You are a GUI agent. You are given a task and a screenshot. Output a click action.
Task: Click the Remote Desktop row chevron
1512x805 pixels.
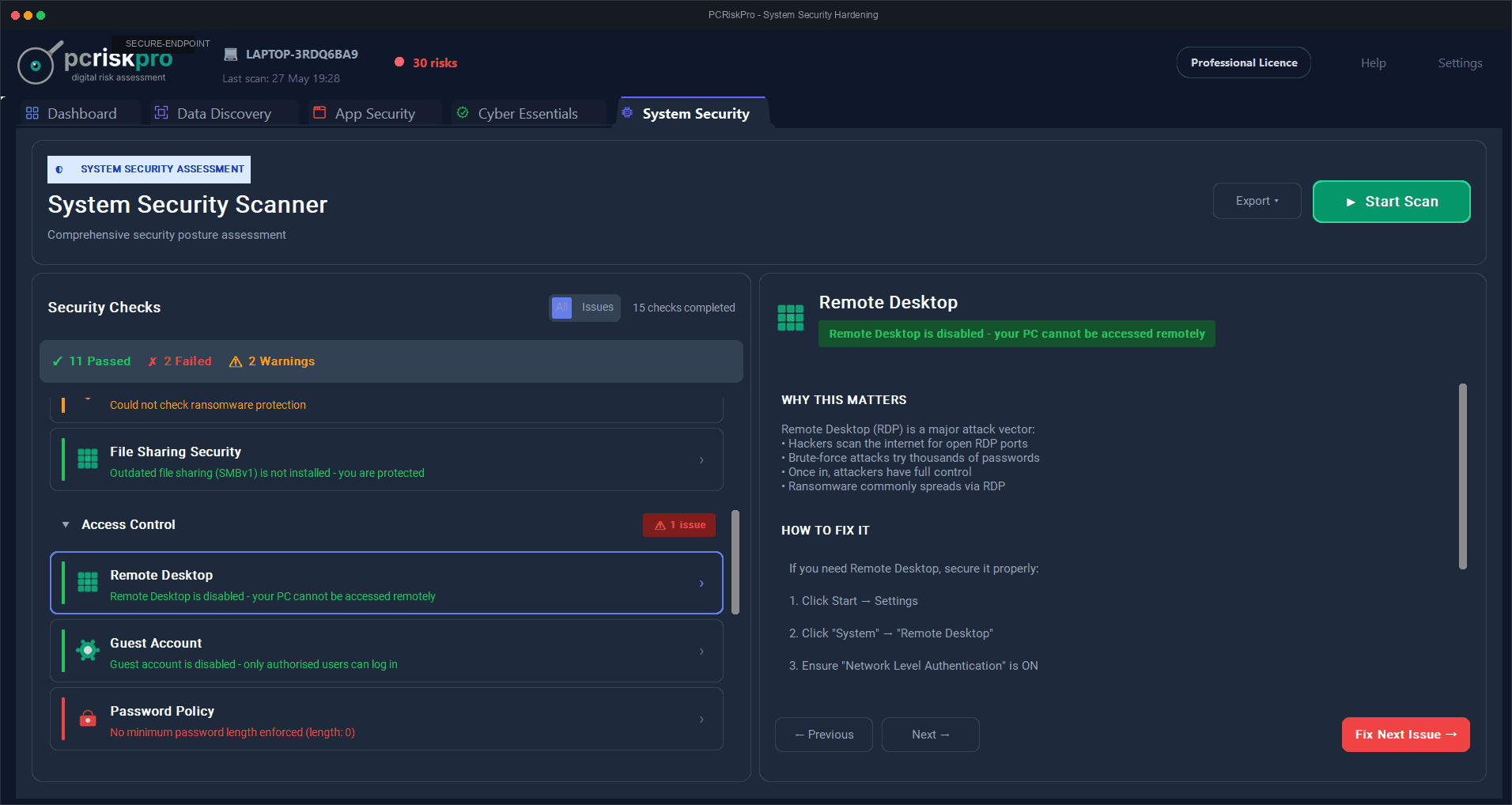pos(701,583)
